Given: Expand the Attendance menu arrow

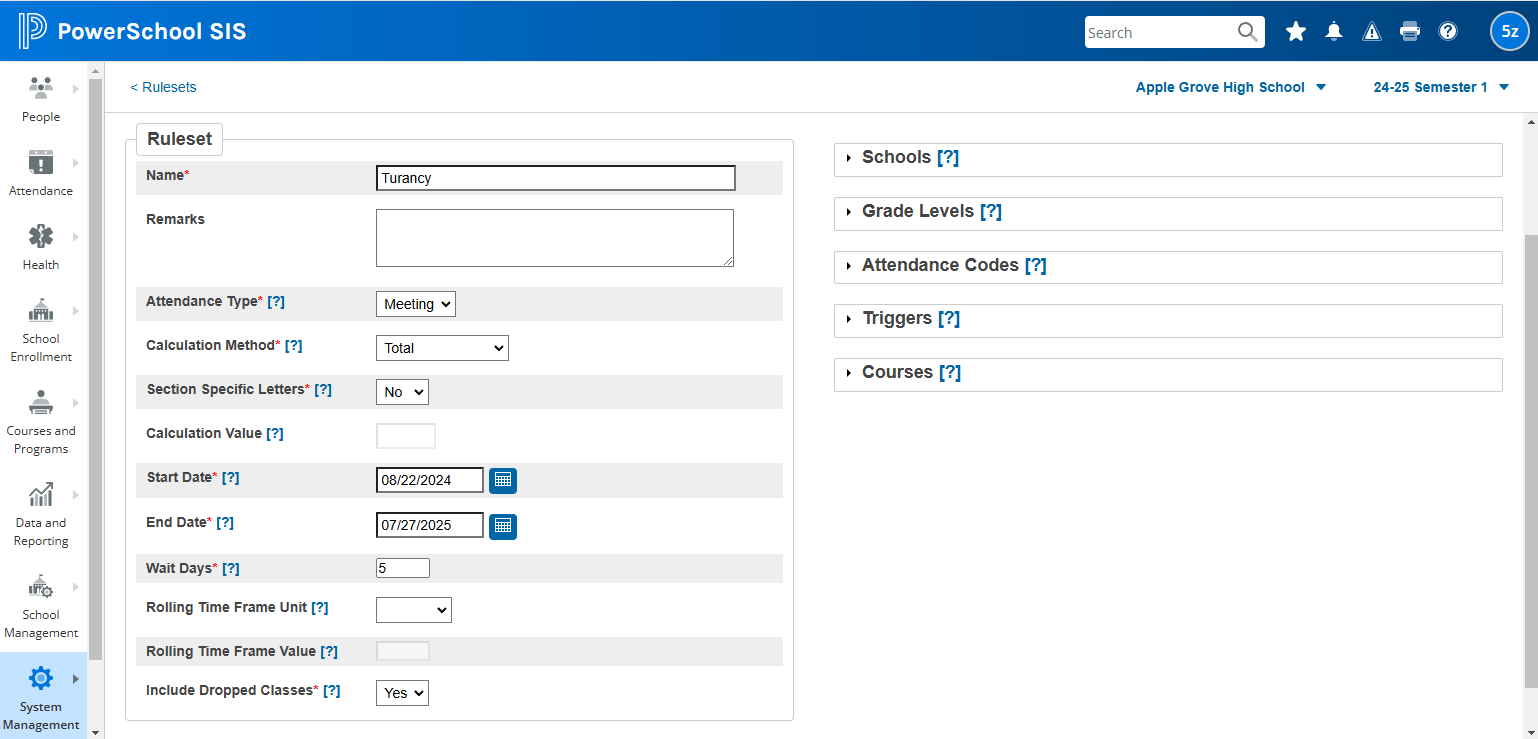Looking at the screenshot, I should [x=76, y=163].
